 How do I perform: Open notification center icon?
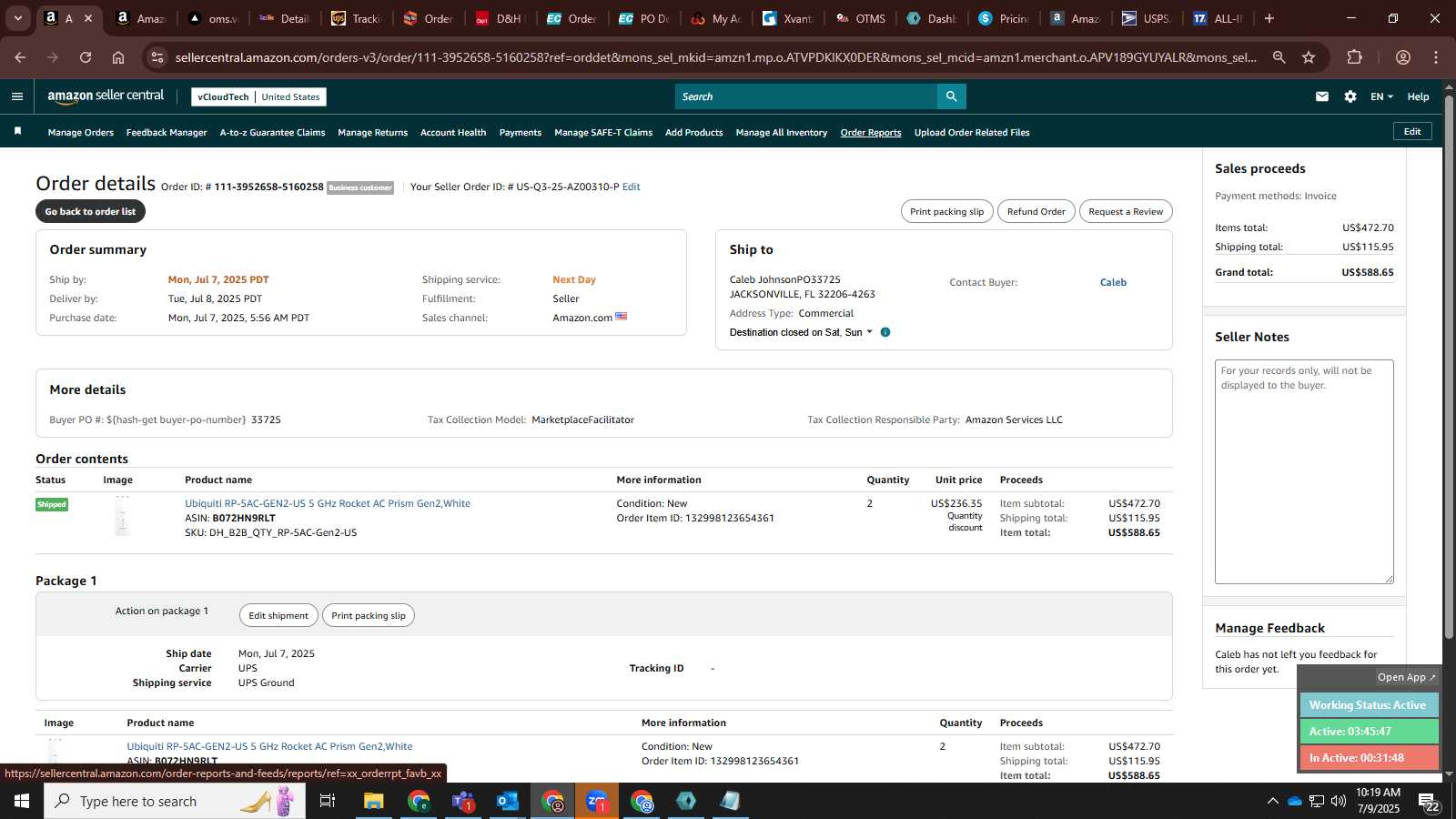(x=1429, y=801)
